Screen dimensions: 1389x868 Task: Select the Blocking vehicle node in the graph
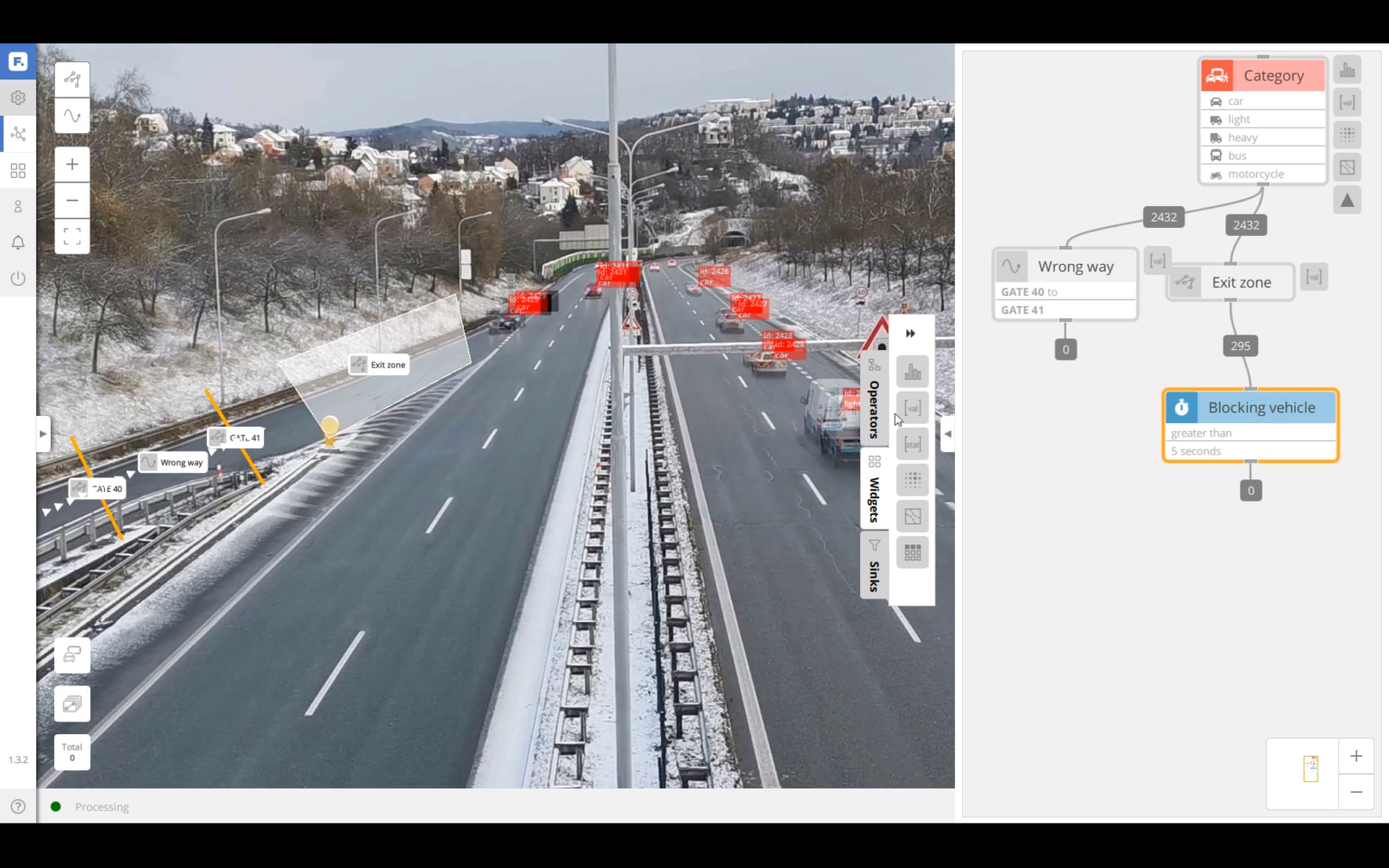(x=1261, y=408)
